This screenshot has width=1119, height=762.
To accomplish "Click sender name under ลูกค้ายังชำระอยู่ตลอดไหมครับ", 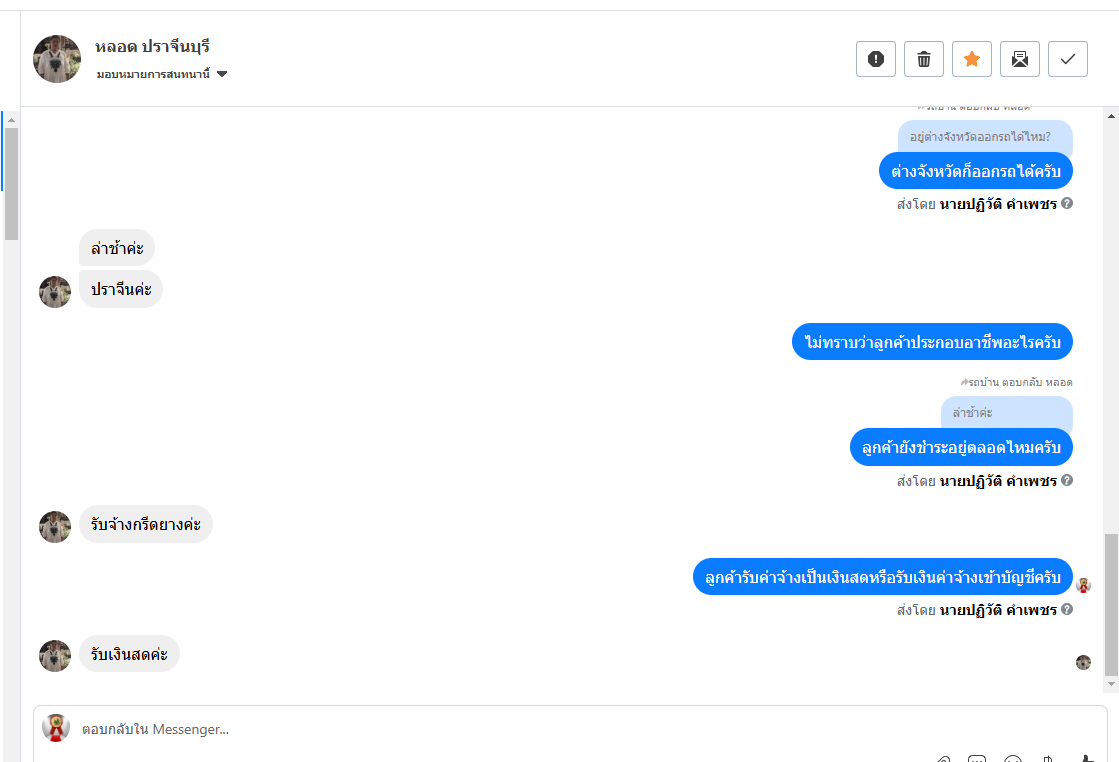I will [x=997, y=481].
